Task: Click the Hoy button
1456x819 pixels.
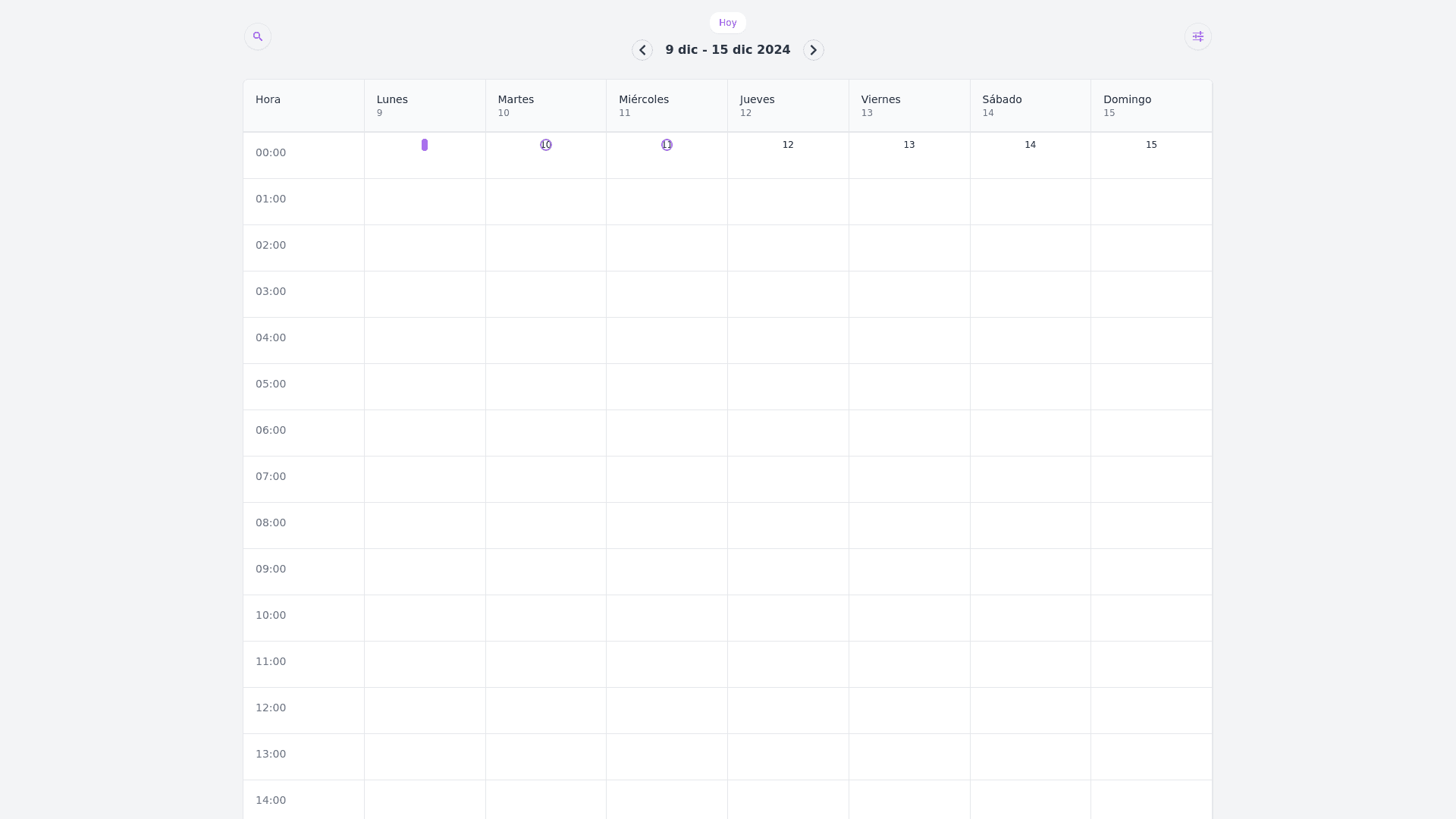Action: tap(728, 23)
